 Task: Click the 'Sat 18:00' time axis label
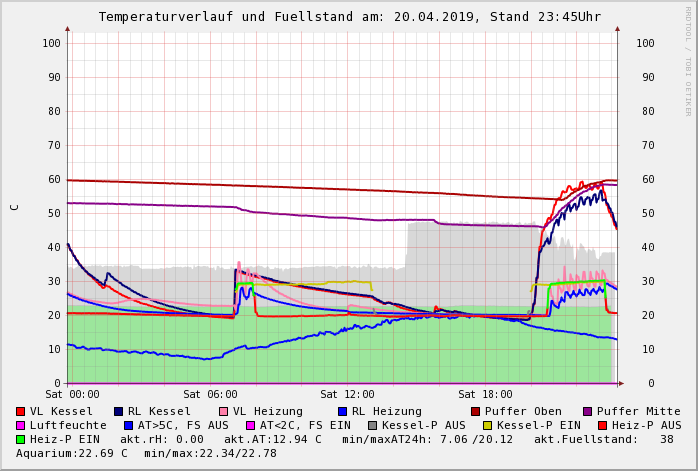tap(485, 395)
